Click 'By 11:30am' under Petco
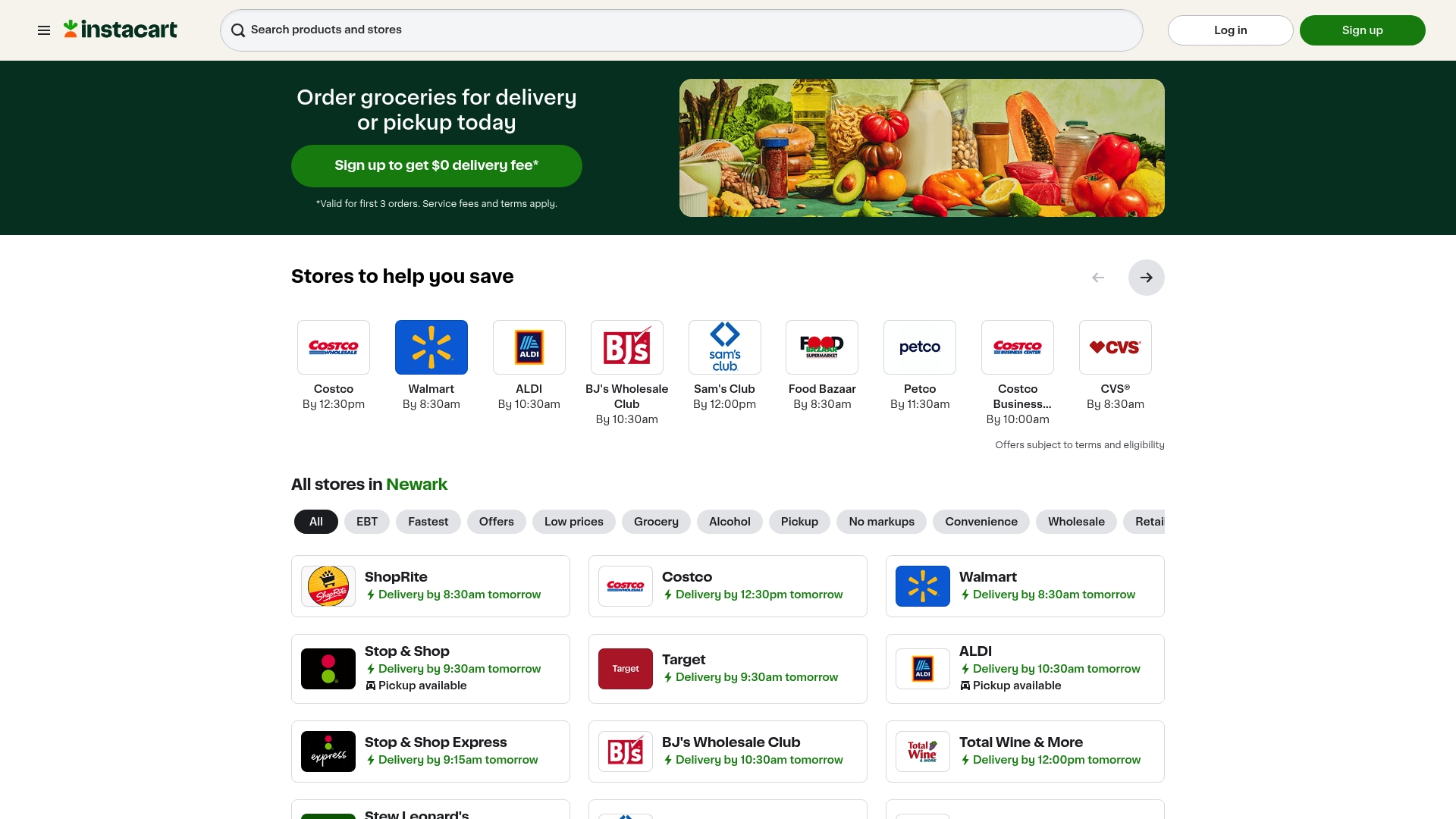Image resolution: width=1456 pixels, height=819 pixels. click(x=920, y=404)
